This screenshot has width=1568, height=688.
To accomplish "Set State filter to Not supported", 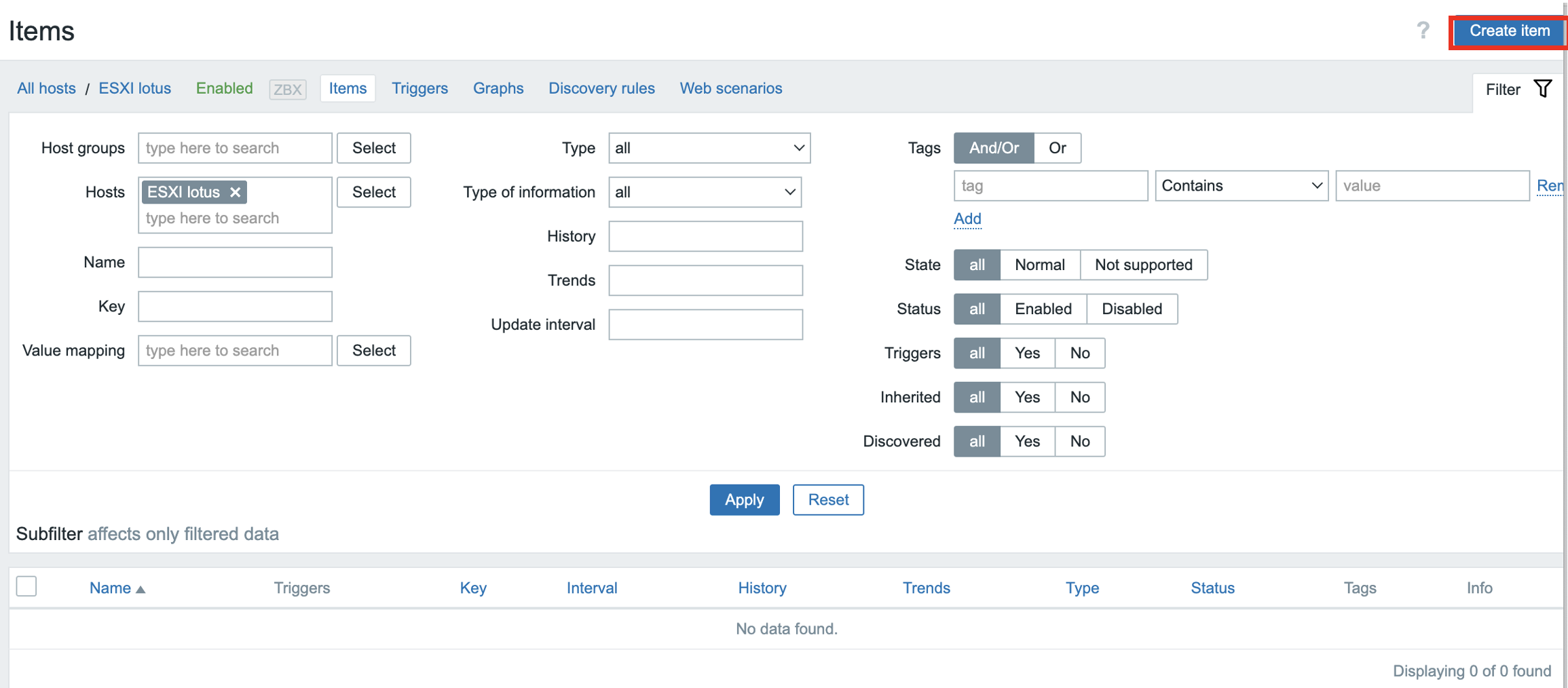I will tap(1143, 265).
